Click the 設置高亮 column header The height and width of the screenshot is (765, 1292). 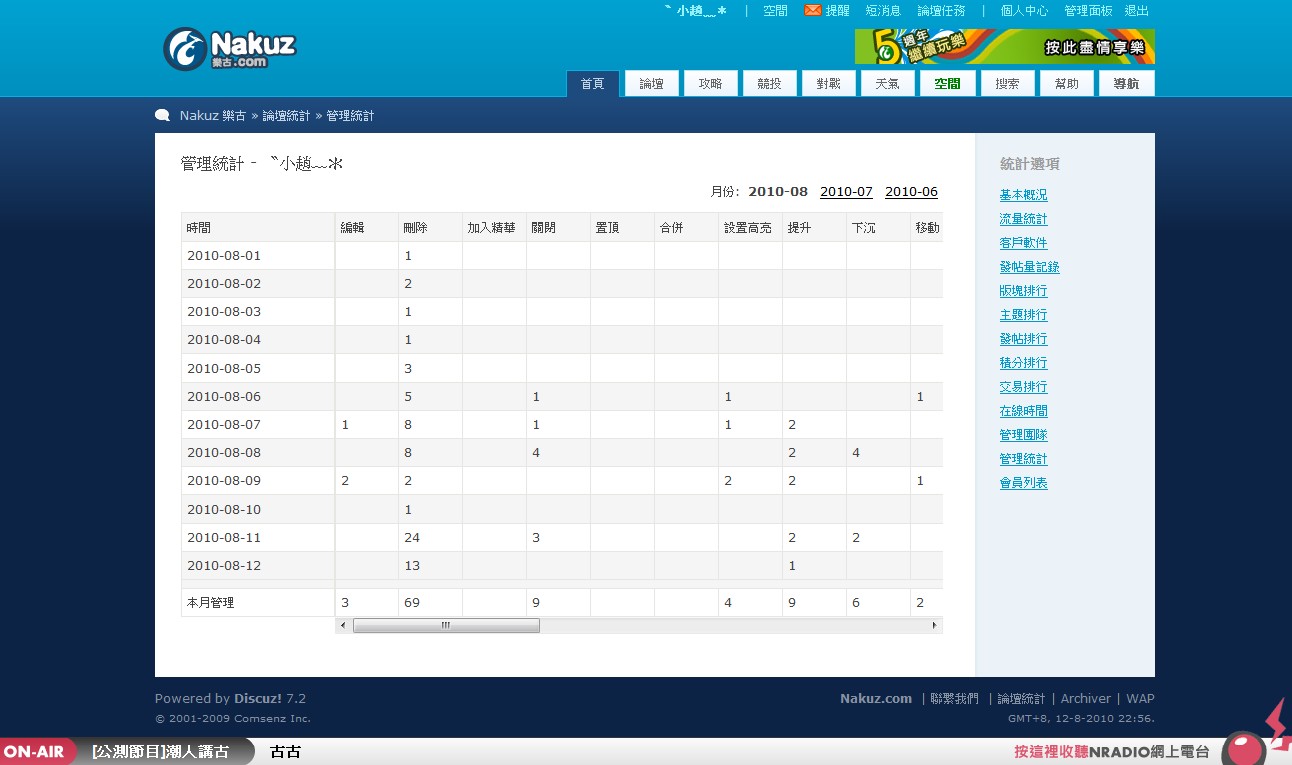[x=750, y=227]
